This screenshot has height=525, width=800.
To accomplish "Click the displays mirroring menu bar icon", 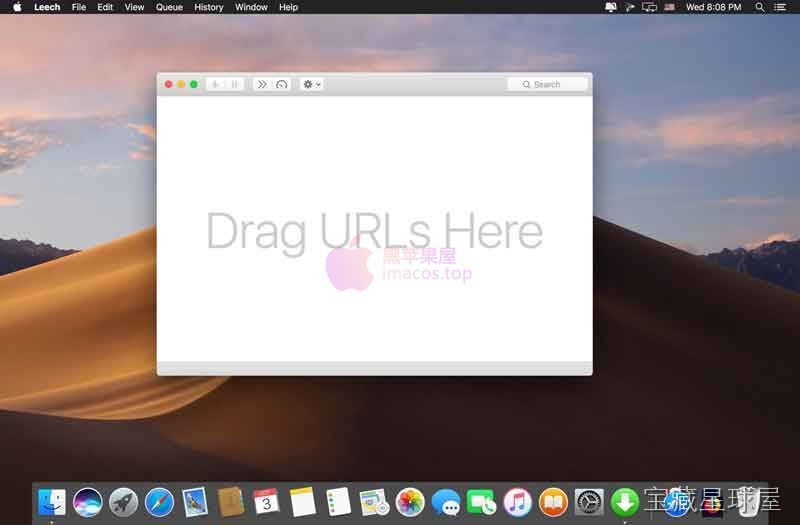I will (649, 7).
